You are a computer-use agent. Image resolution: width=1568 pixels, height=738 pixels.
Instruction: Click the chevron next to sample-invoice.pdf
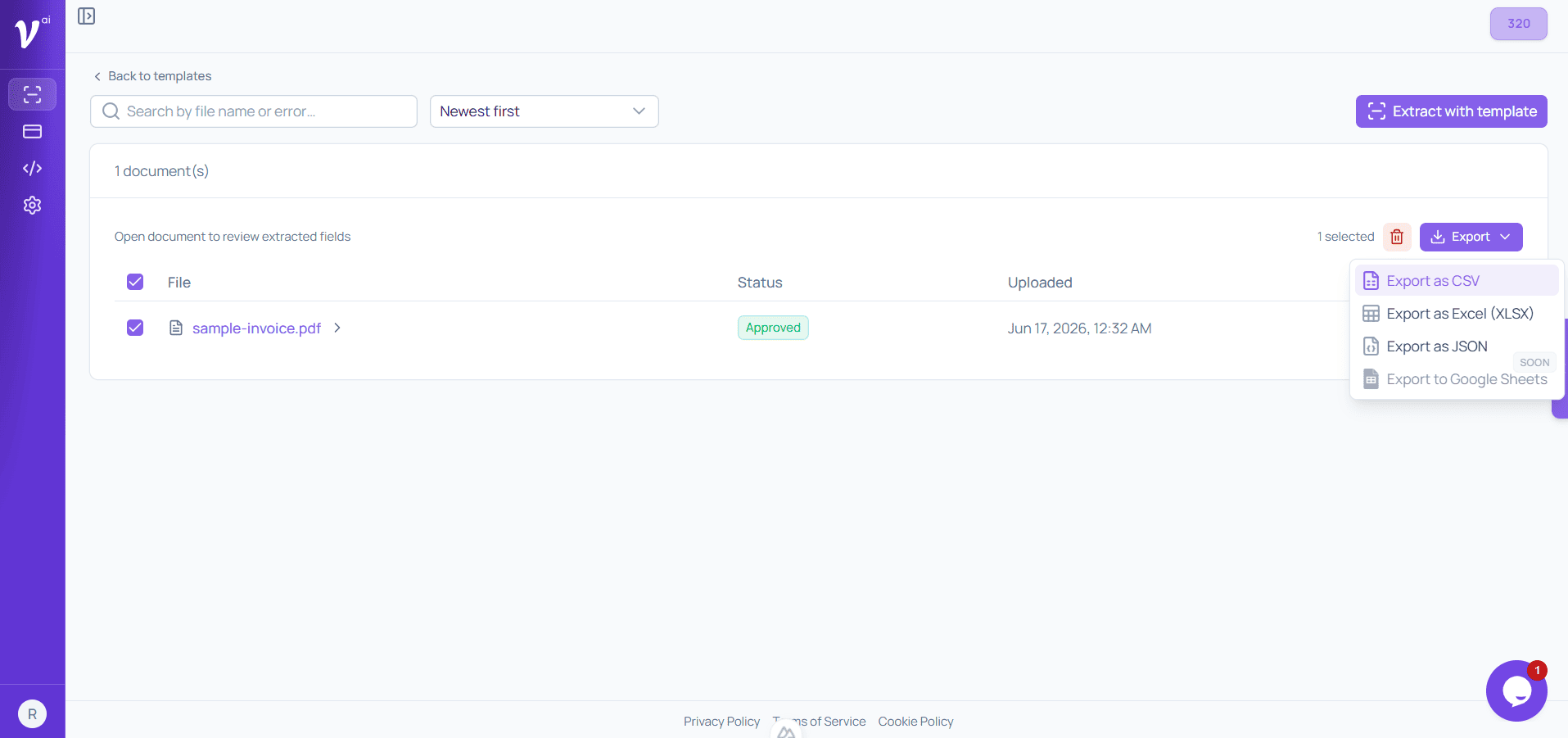pos(337,328)
